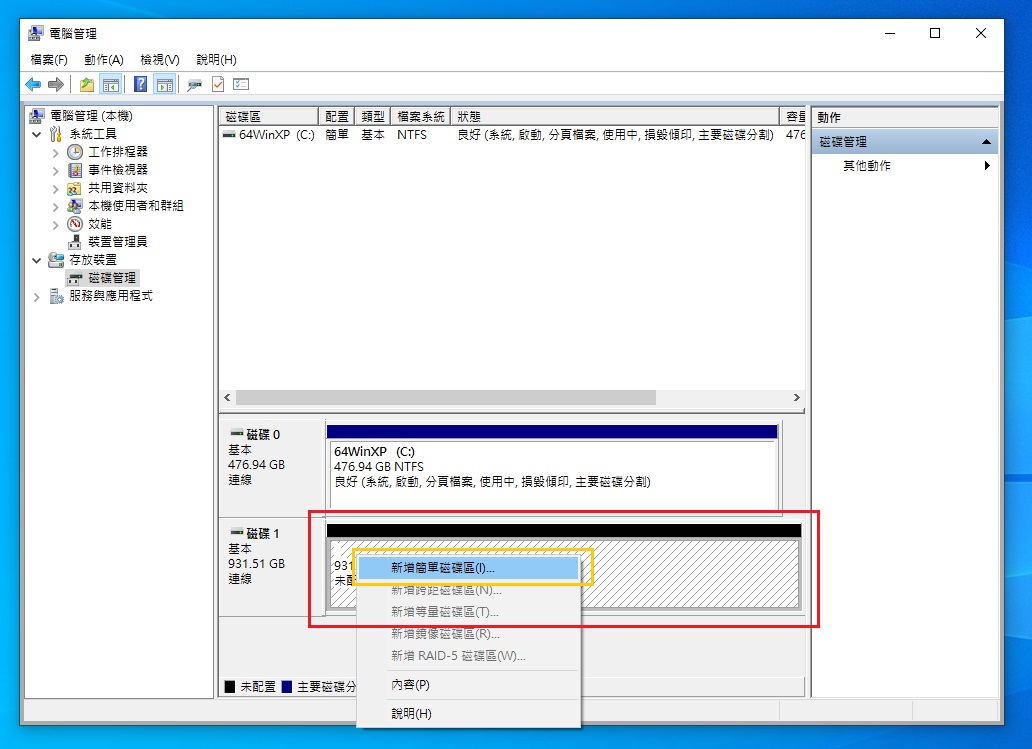Collapse the 系統工具 tree node
Screen dimensions: 1032x749
coord(37,134)
